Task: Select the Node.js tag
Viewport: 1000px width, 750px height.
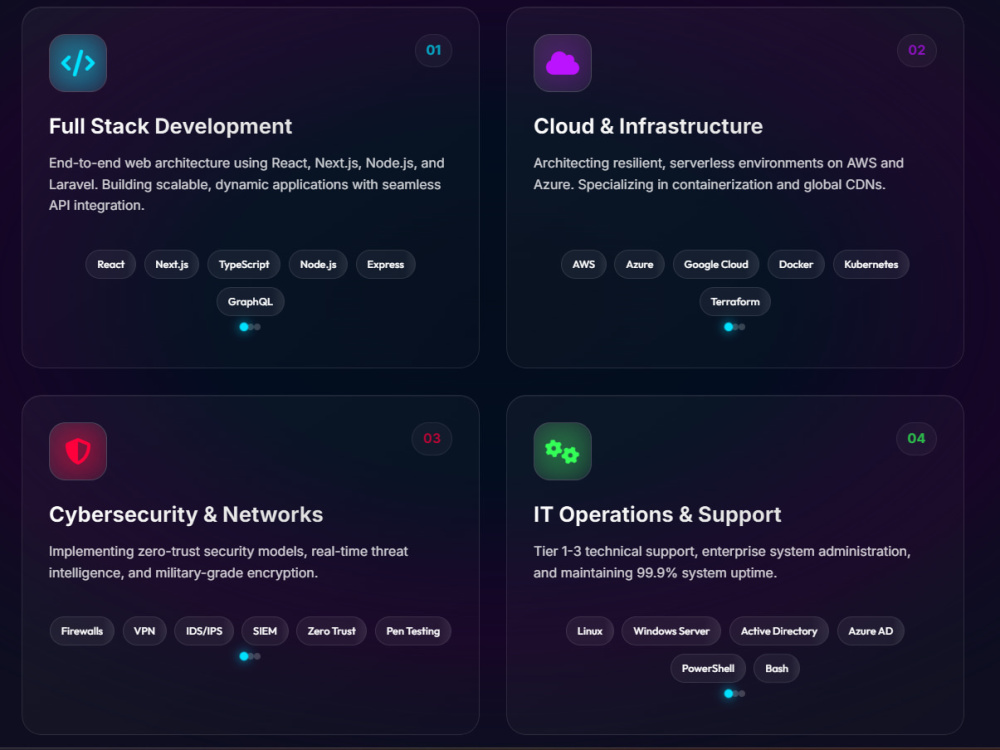Action: click(318, 265)
